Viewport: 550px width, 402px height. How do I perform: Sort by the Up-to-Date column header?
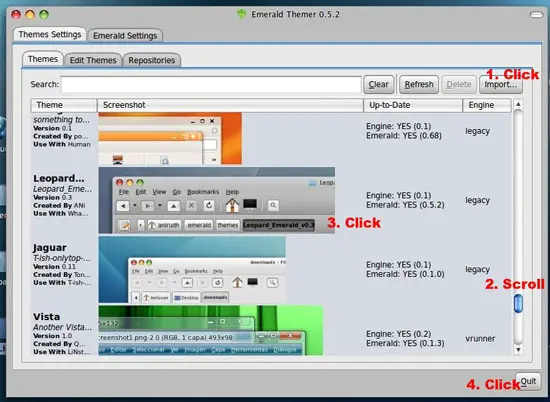click(x=413, y=105)
